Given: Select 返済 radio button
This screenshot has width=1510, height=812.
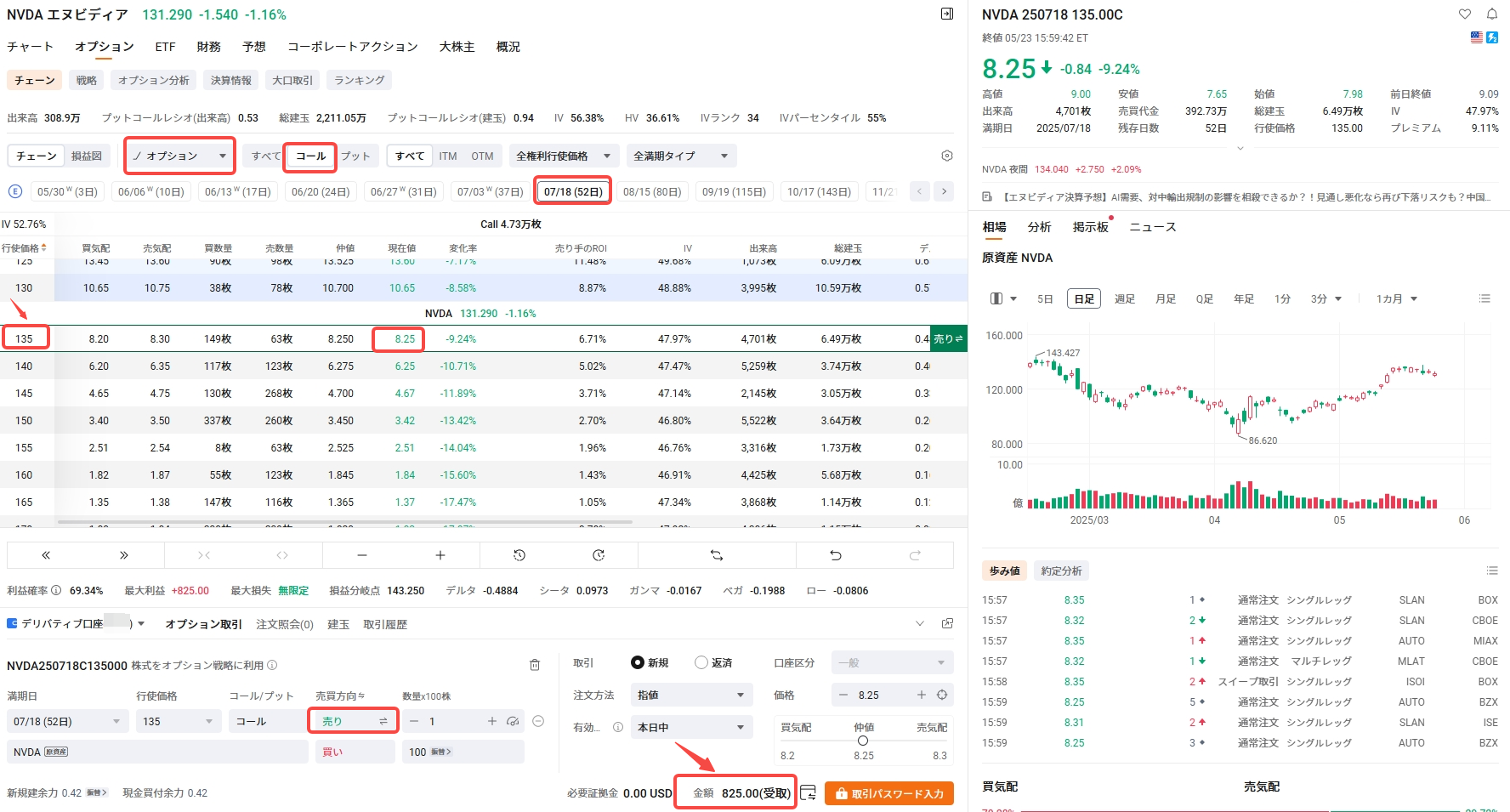Looking at the screenshot, I should 701,662.
